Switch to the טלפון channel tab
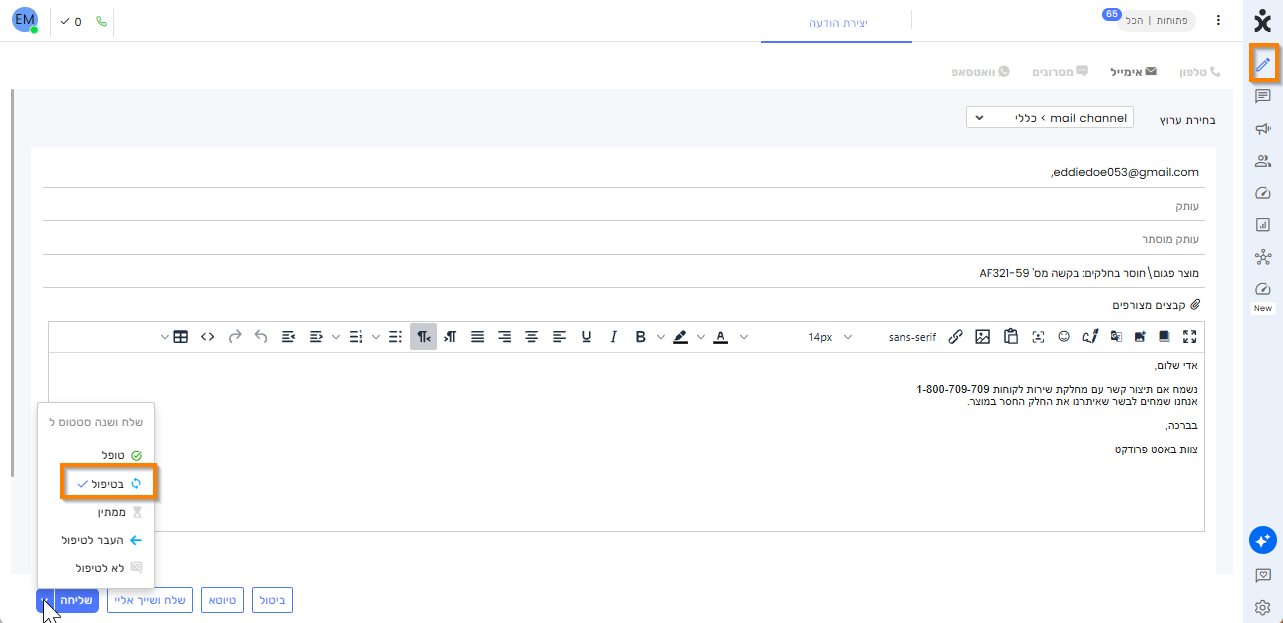This screenshot has width=1283, height=623. pyautogui.click(x=1200, y=72)
